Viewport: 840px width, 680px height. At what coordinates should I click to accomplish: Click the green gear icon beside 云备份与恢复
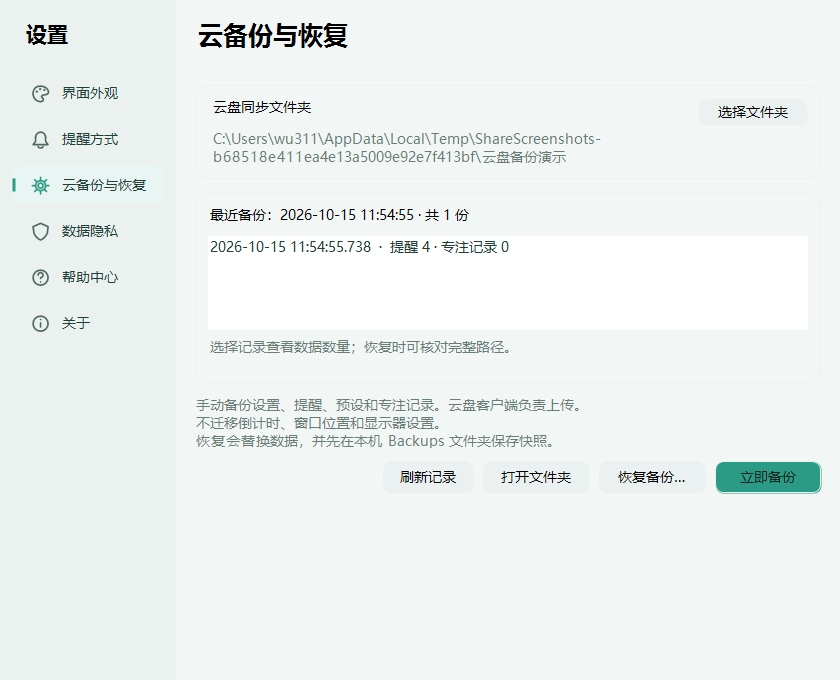(x=40, y=185)
